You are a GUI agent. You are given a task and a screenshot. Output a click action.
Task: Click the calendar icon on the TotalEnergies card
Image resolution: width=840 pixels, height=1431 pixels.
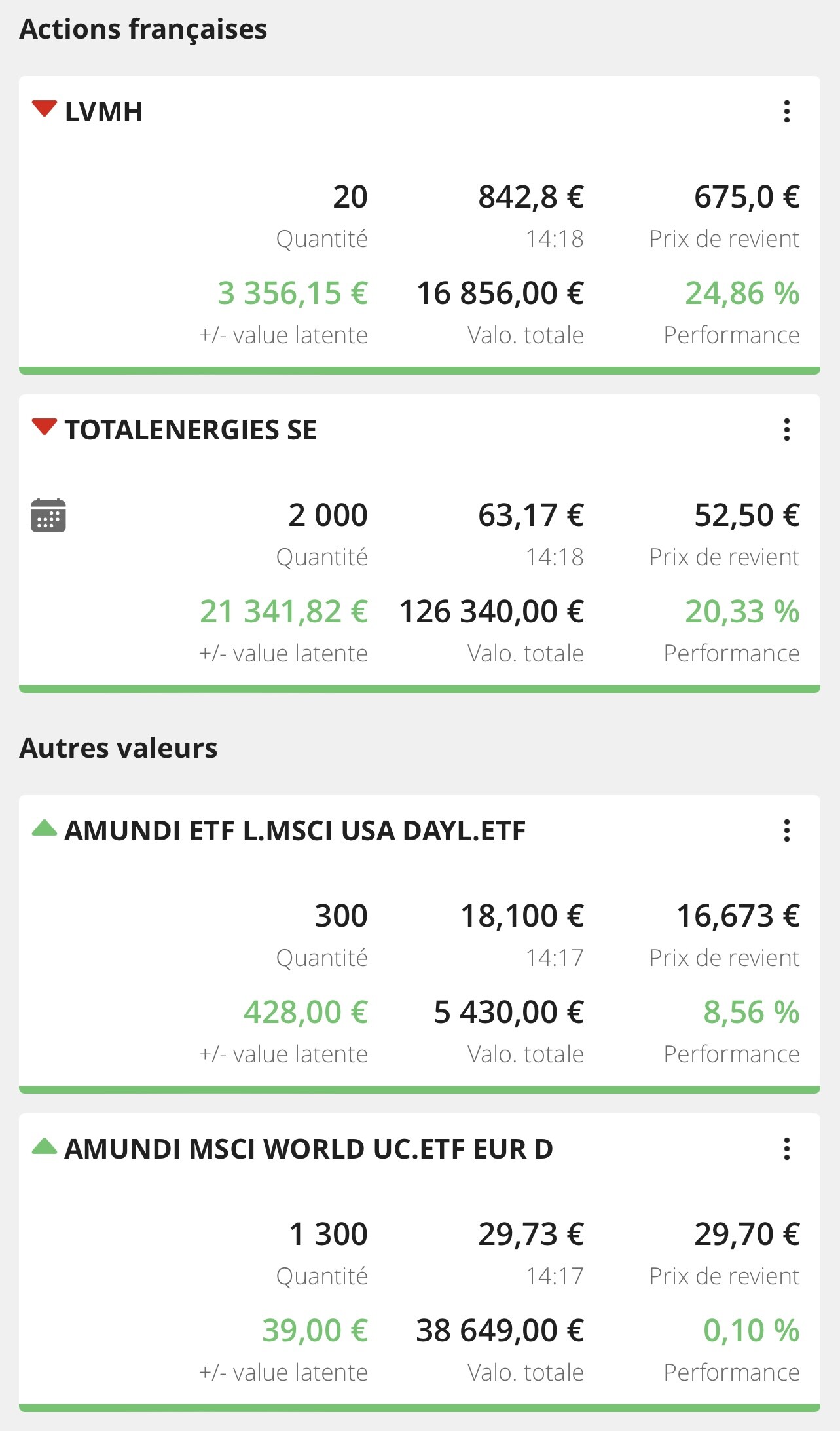48,515
